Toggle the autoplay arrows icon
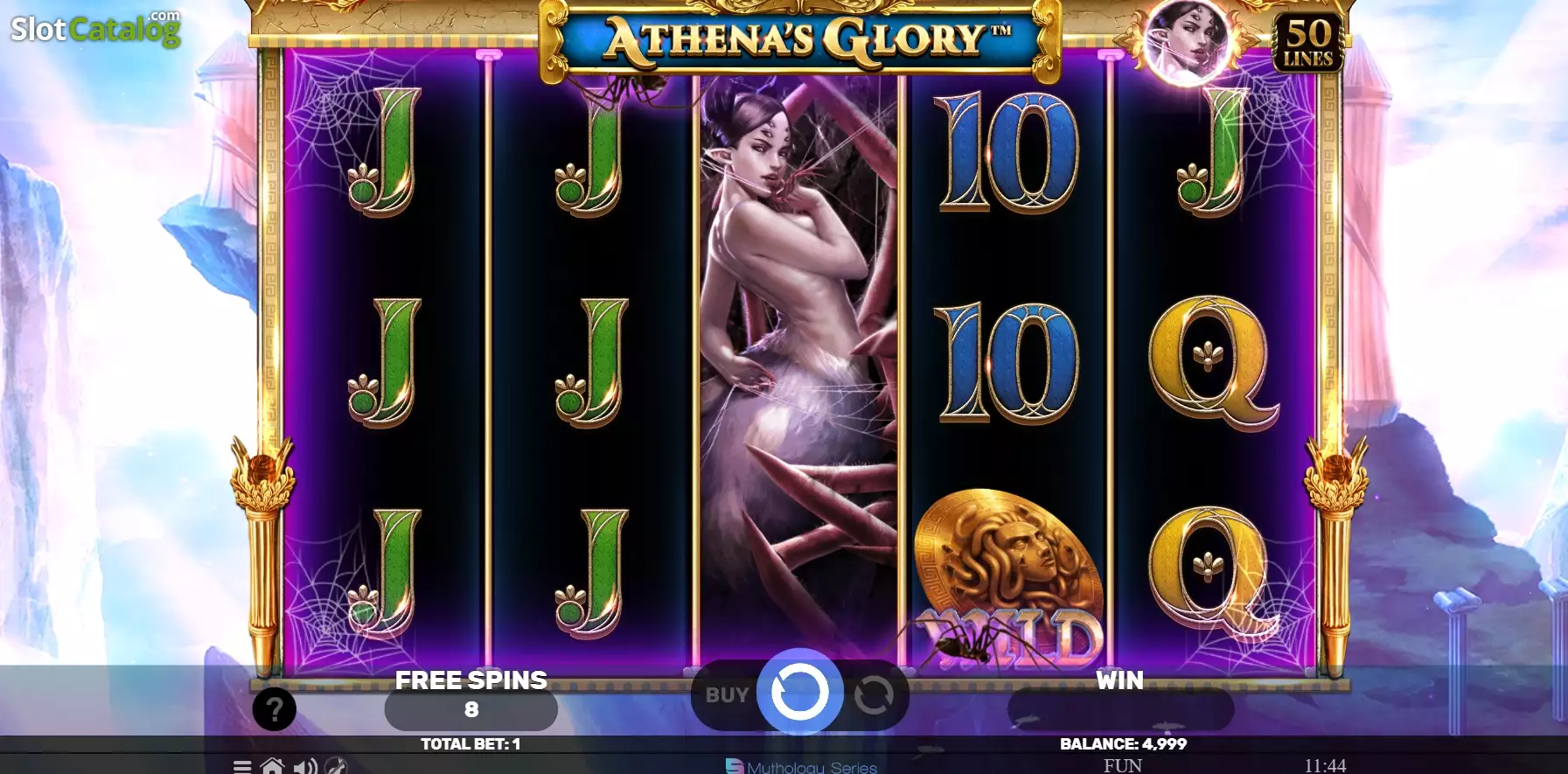1568x774 pixels. [874, 696]
